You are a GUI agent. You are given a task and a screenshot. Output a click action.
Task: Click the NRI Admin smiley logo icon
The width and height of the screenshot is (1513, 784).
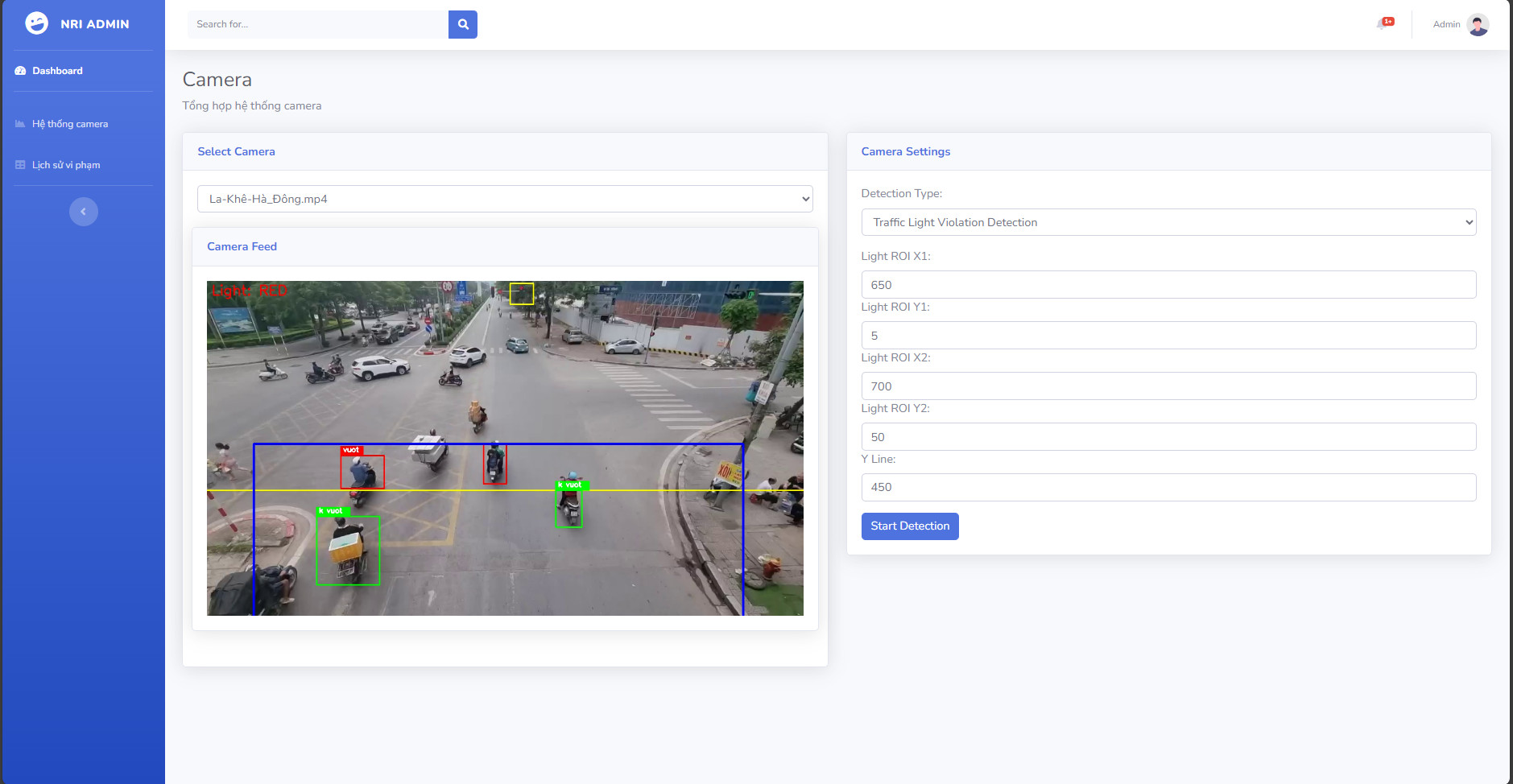[36, 23]
